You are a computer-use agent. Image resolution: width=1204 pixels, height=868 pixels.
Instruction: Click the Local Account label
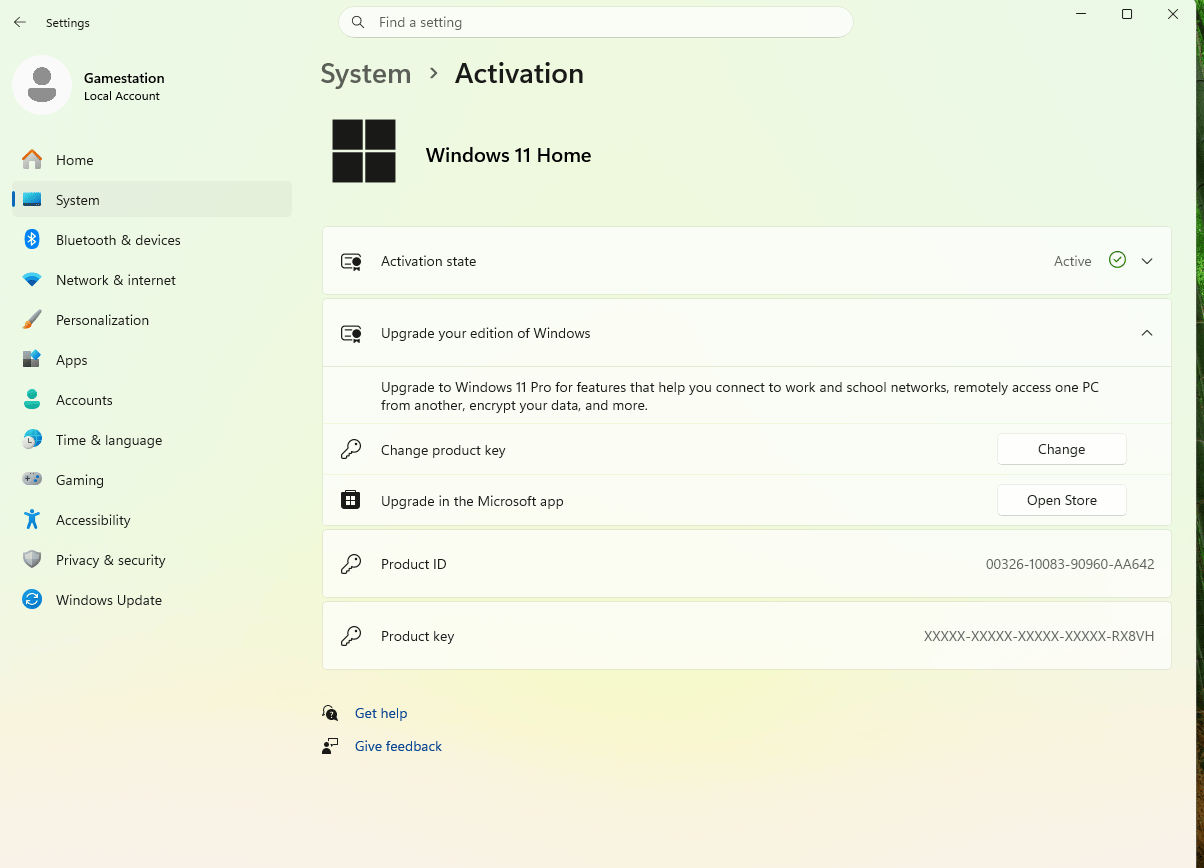click(122, 96)
